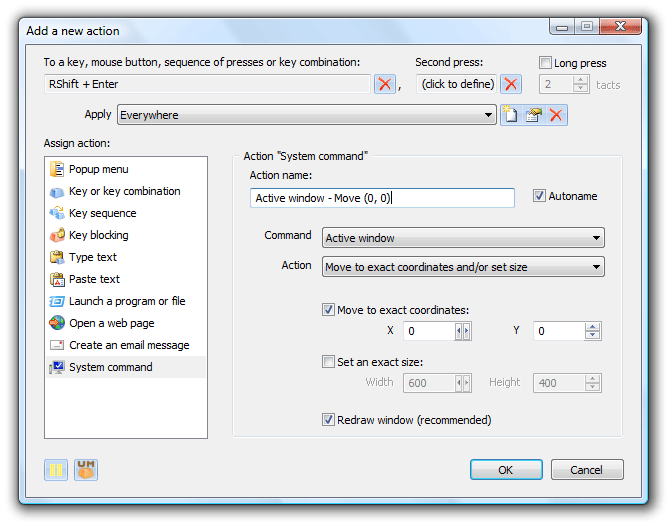Click the new application rule icon

point(511,115)
